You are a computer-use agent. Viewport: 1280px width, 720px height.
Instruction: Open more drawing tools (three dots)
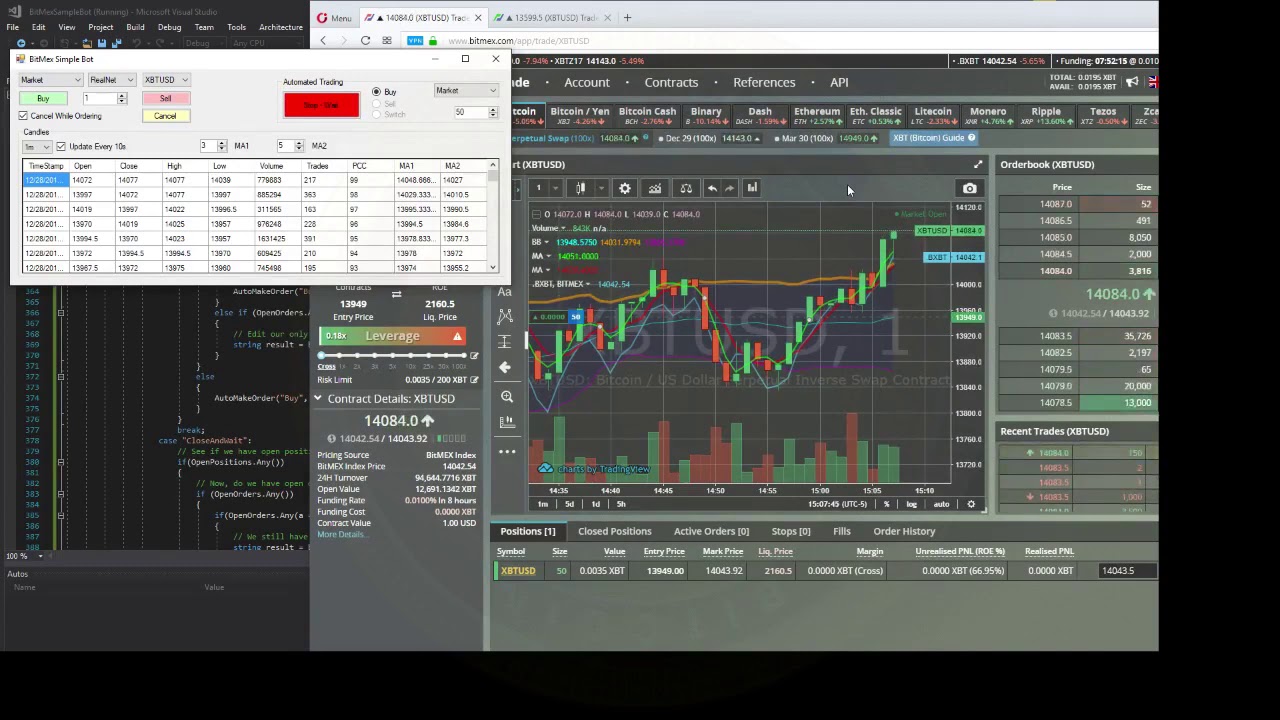(x=507, y=451)
